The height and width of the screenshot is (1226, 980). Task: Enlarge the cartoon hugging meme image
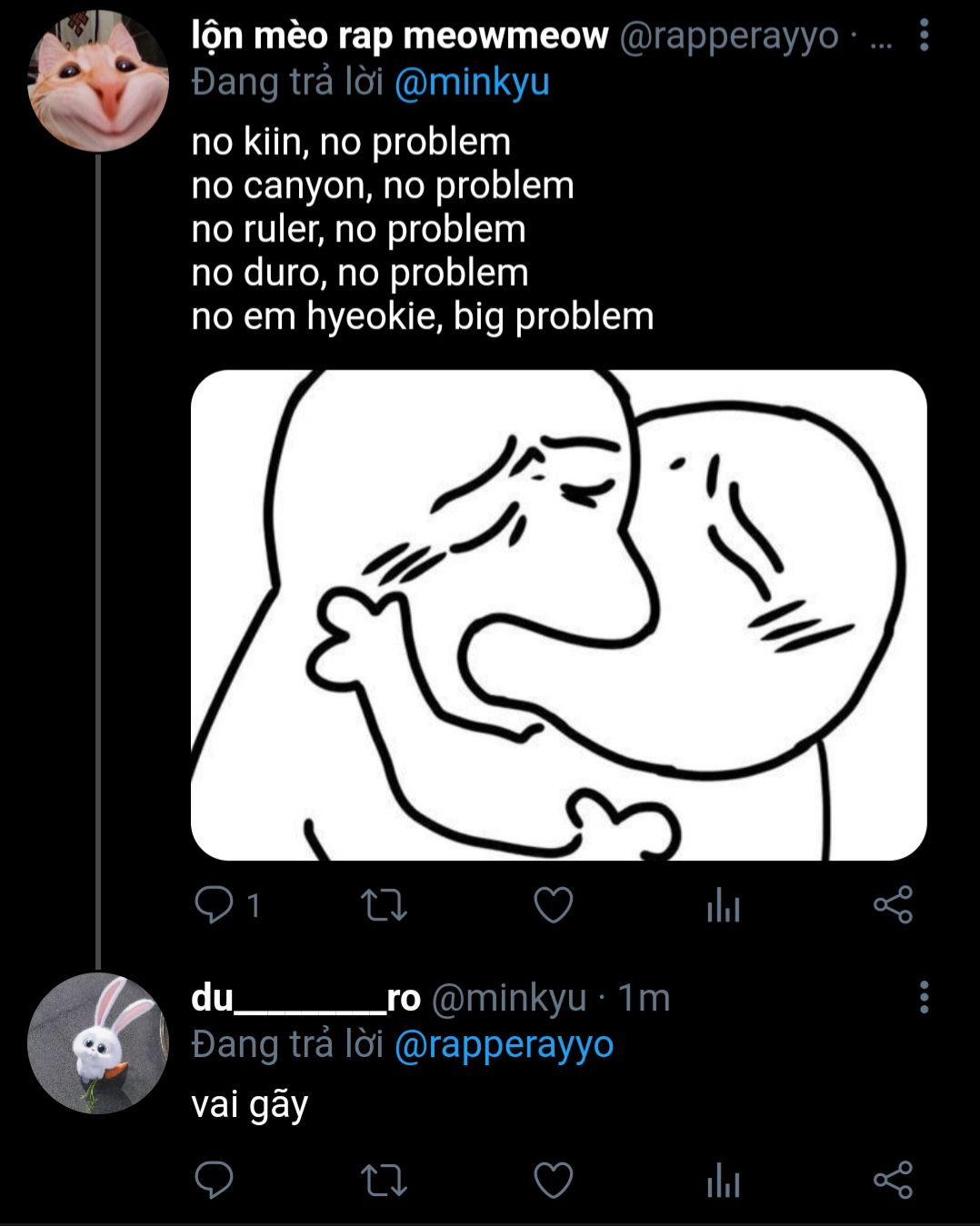[x=558, y=614]
